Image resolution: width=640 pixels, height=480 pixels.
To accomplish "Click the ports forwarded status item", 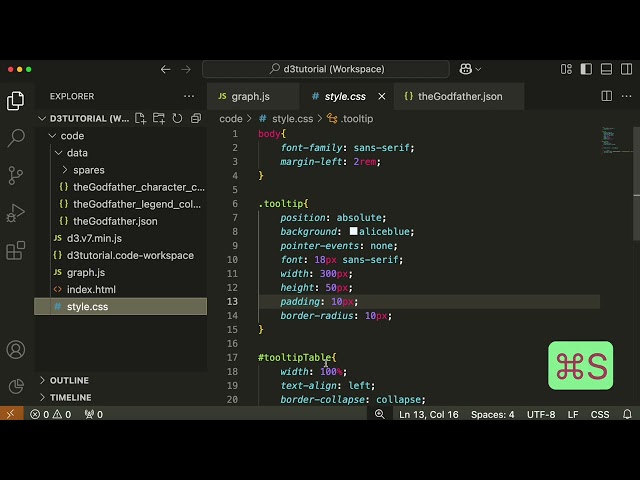I will (94, 414).
